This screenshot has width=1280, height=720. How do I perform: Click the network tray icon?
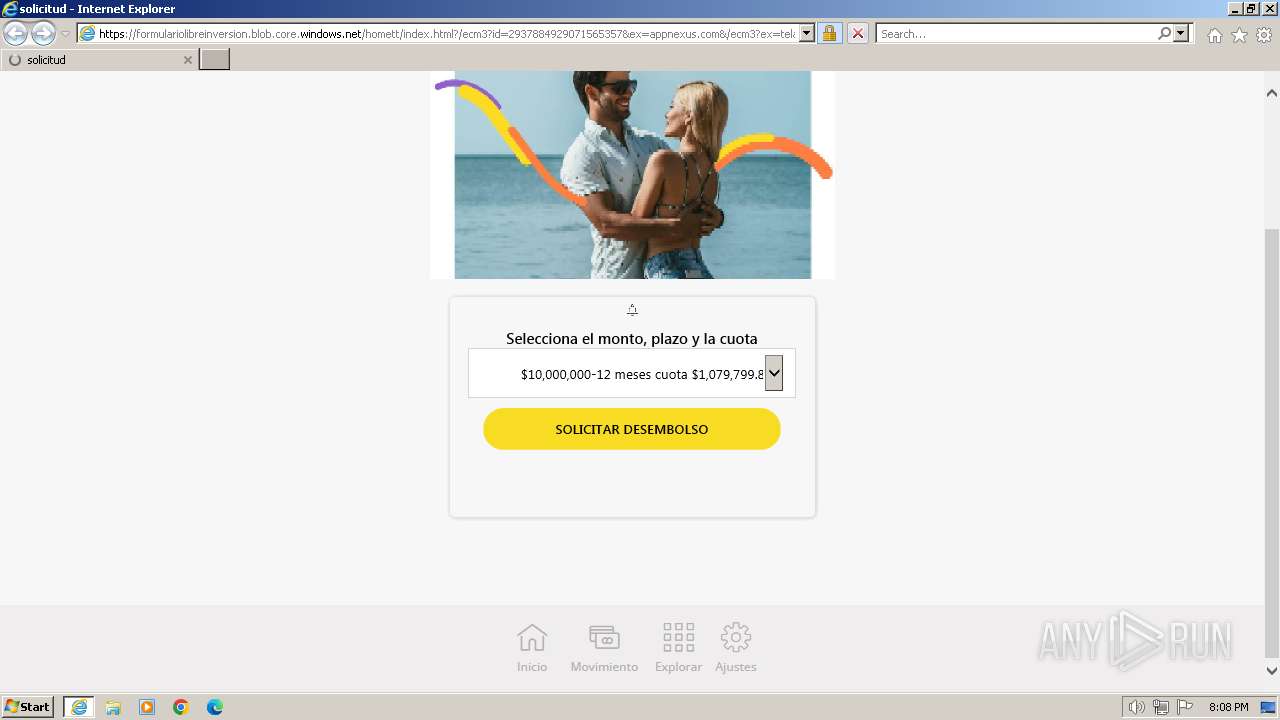1161,707
